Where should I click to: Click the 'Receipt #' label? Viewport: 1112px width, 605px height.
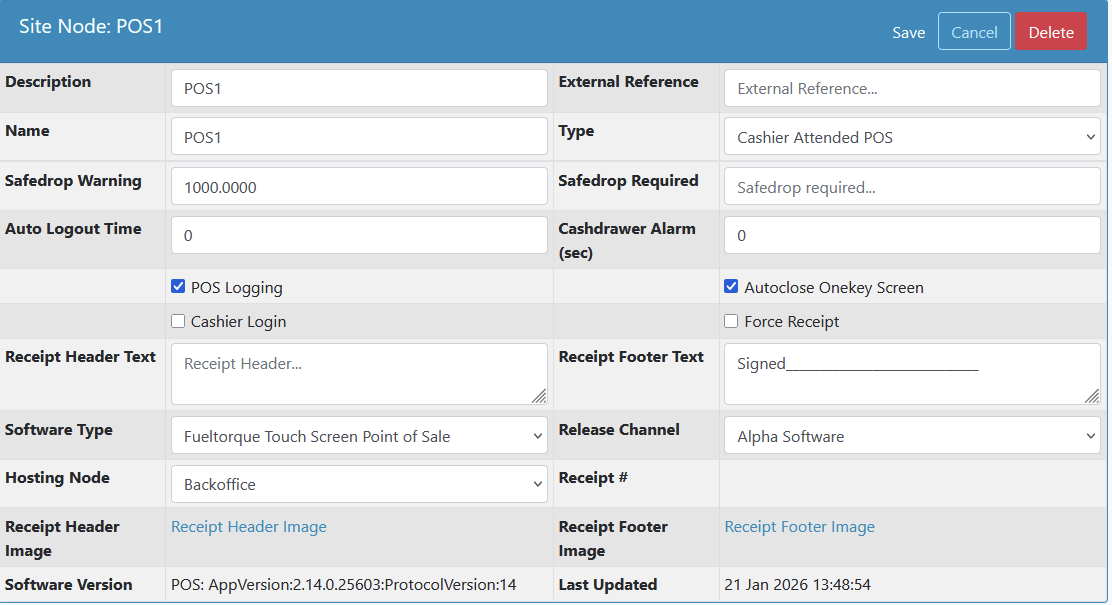pyautogui.click(x=593, y=477)
